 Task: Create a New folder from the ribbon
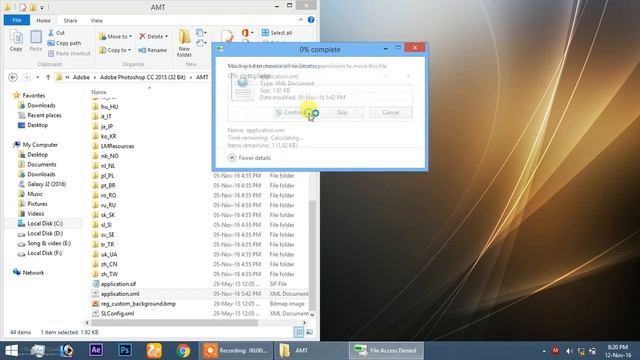click(184, 43)
